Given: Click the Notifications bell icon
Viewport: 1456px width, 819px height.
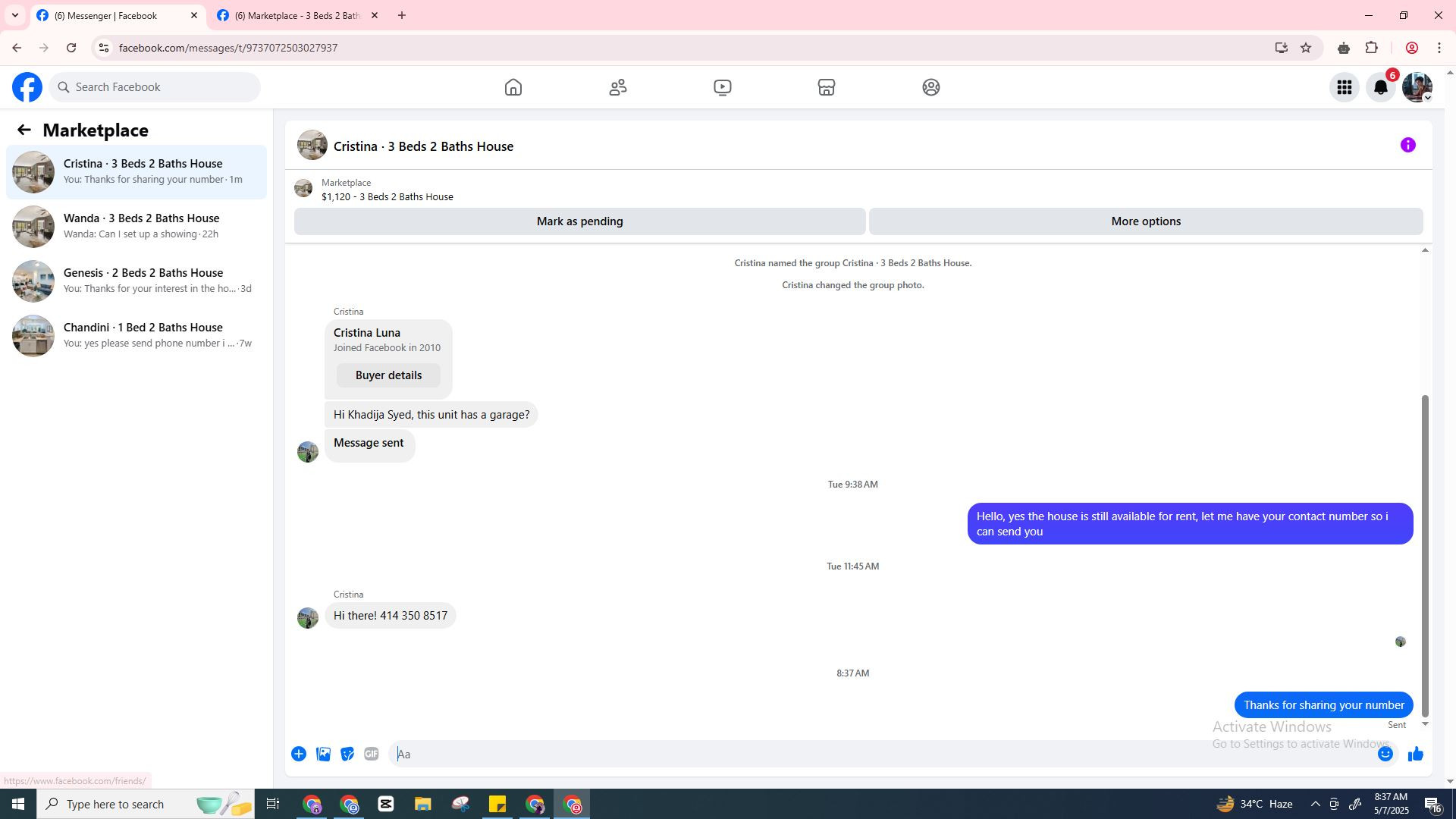Looking at the screenshot, I should coord(1381,87).
